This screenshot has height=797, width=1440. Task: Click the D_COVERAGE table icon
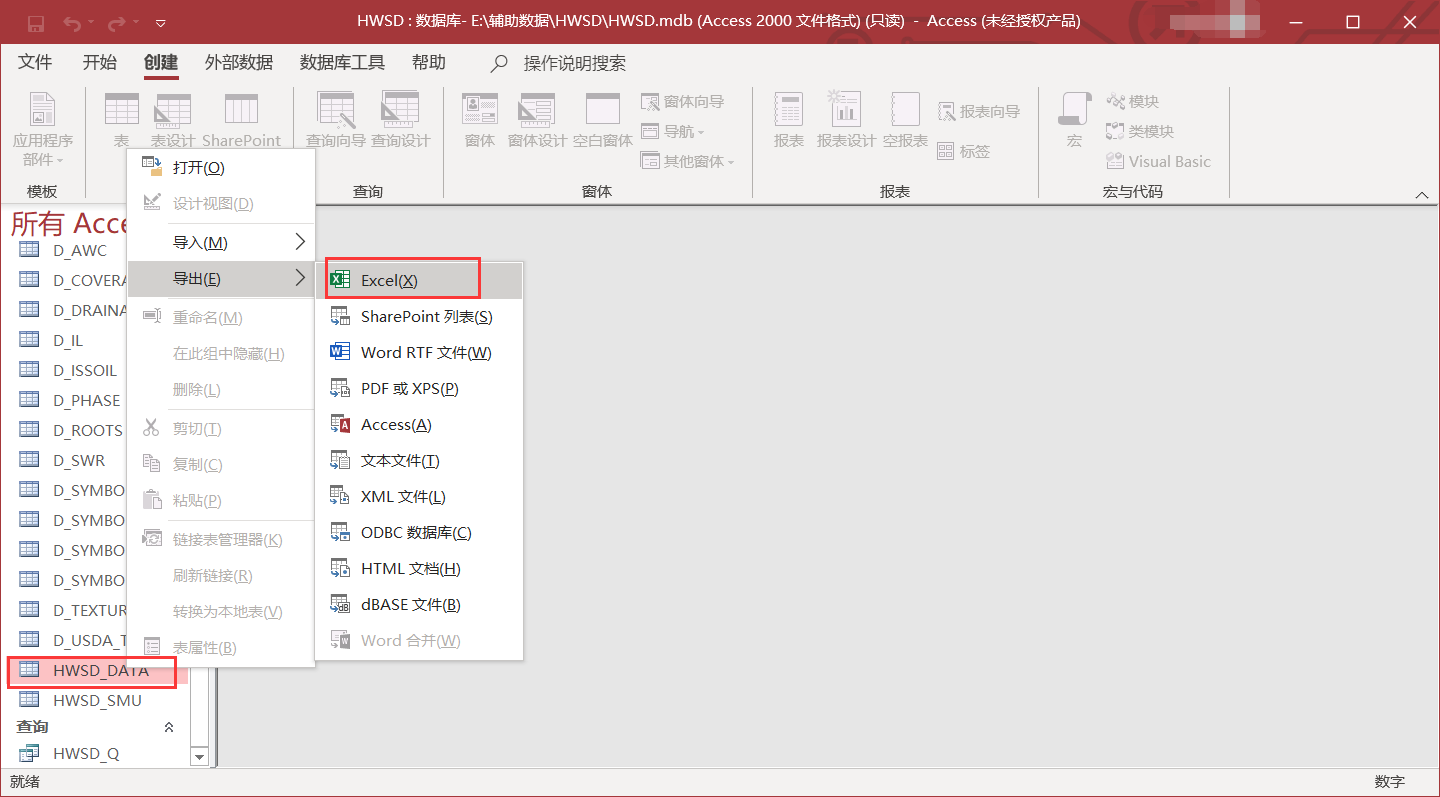pos(29,280)
